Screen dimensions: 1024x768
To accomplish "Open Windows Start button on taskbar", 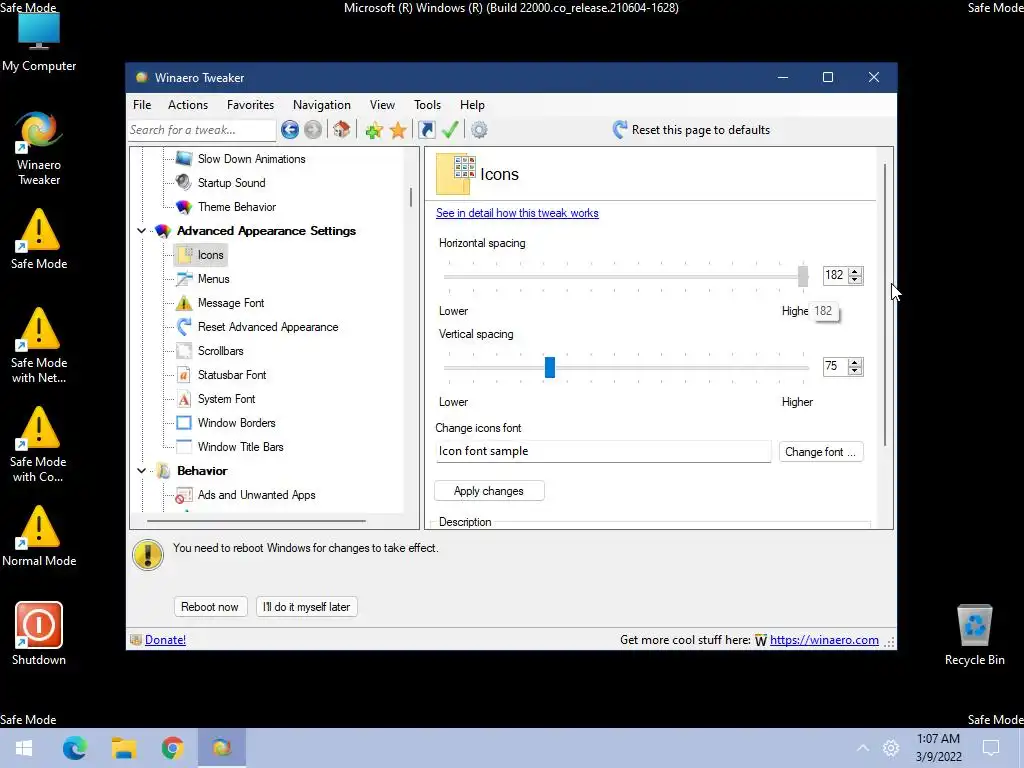I will (24, 748).
